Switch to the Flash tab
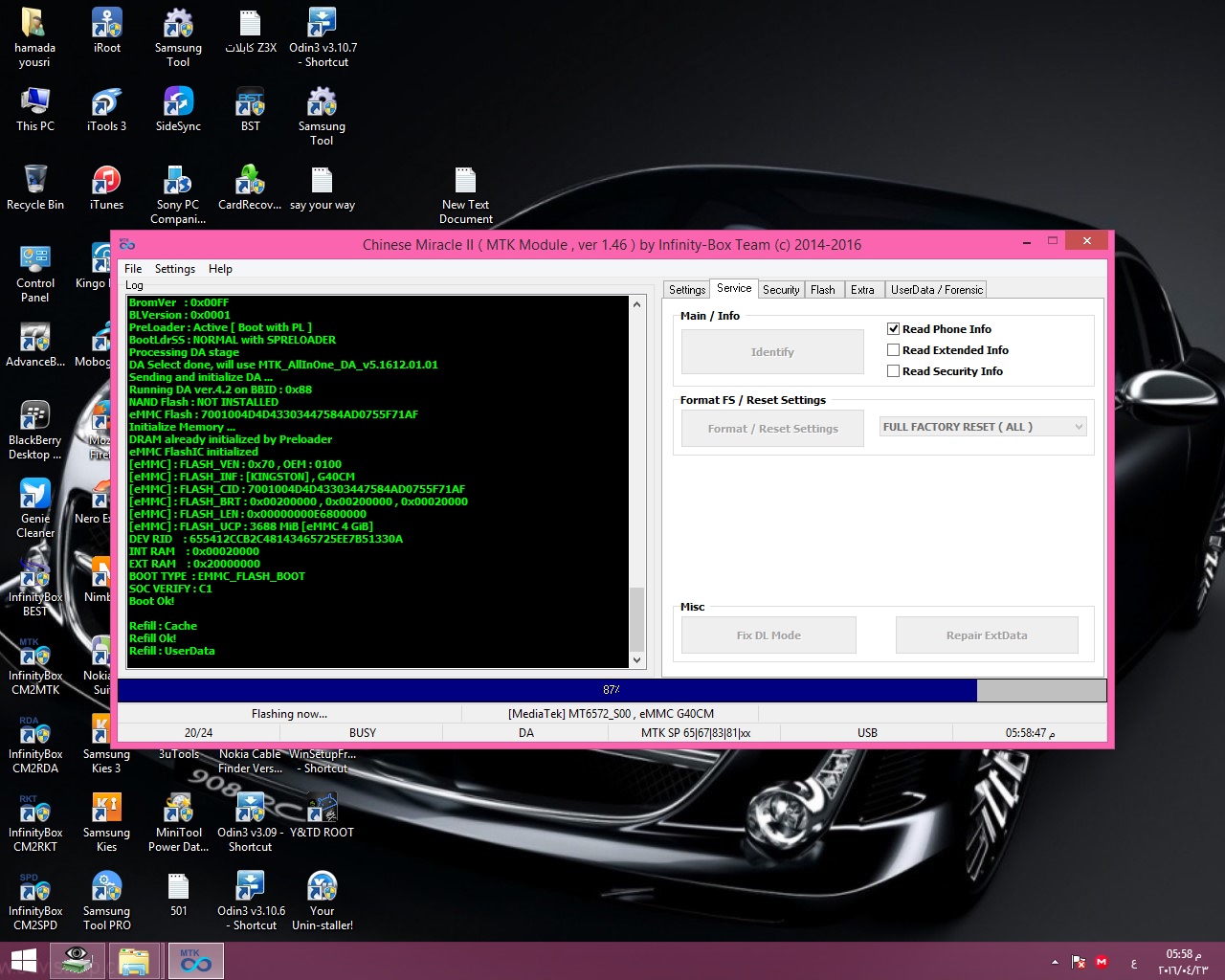The height and width of the screenshot is (980, 1225). (823, 290)
